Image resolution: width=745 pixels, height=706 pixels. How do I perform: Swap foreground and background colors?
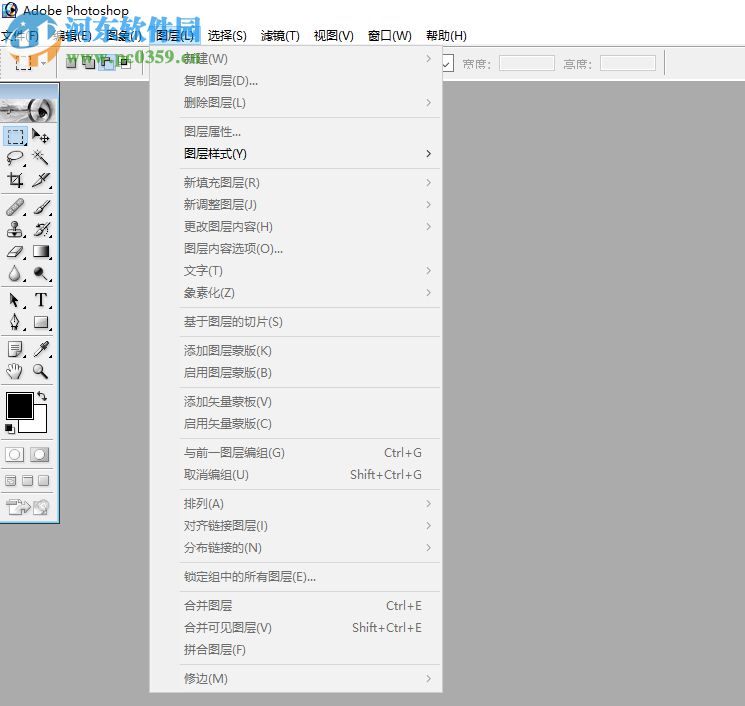coord(42,395)
